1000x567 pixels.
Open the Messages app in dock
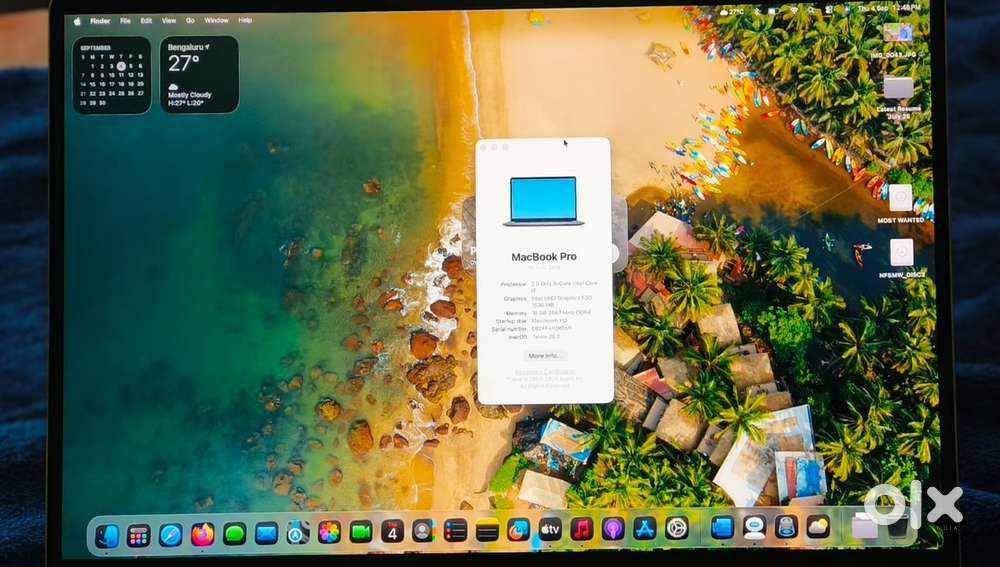tap(234, 534)
